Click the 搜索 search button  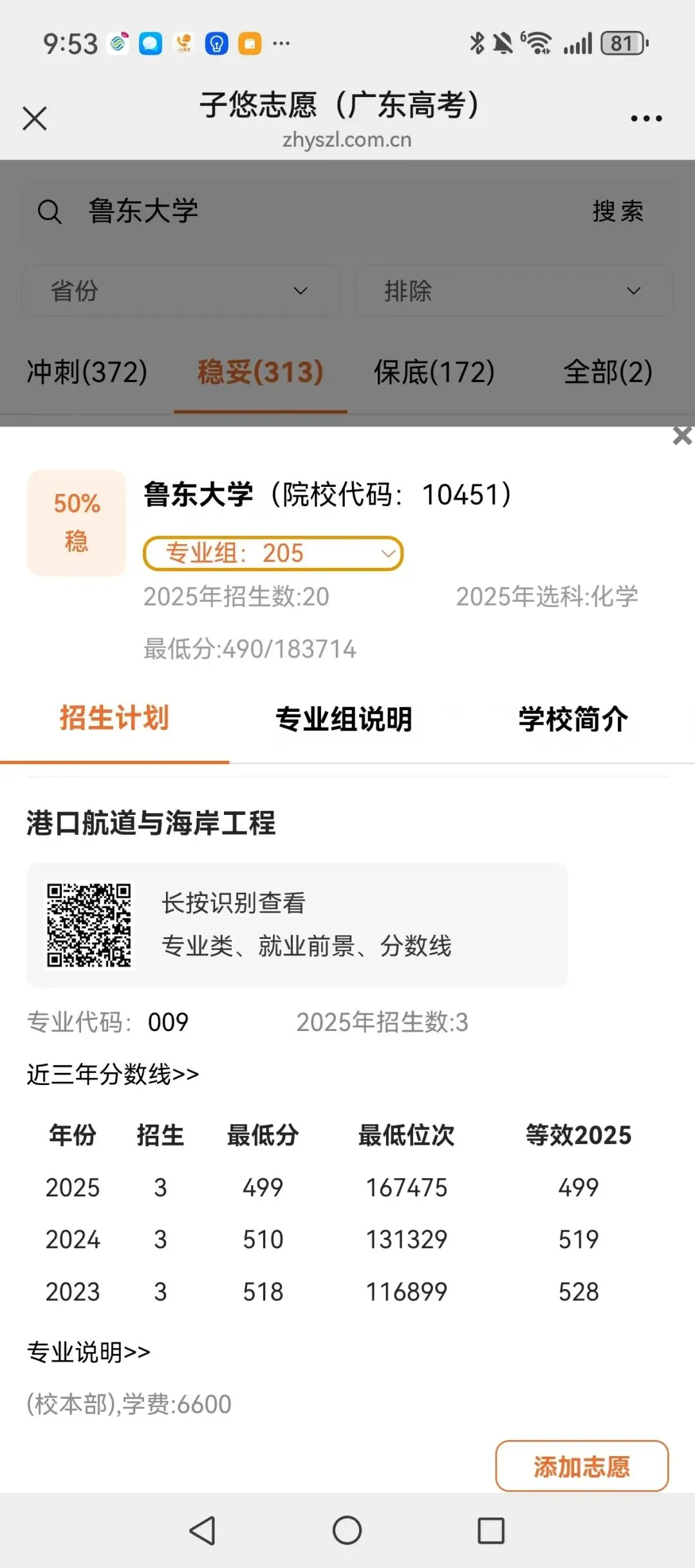coord(618,212)
